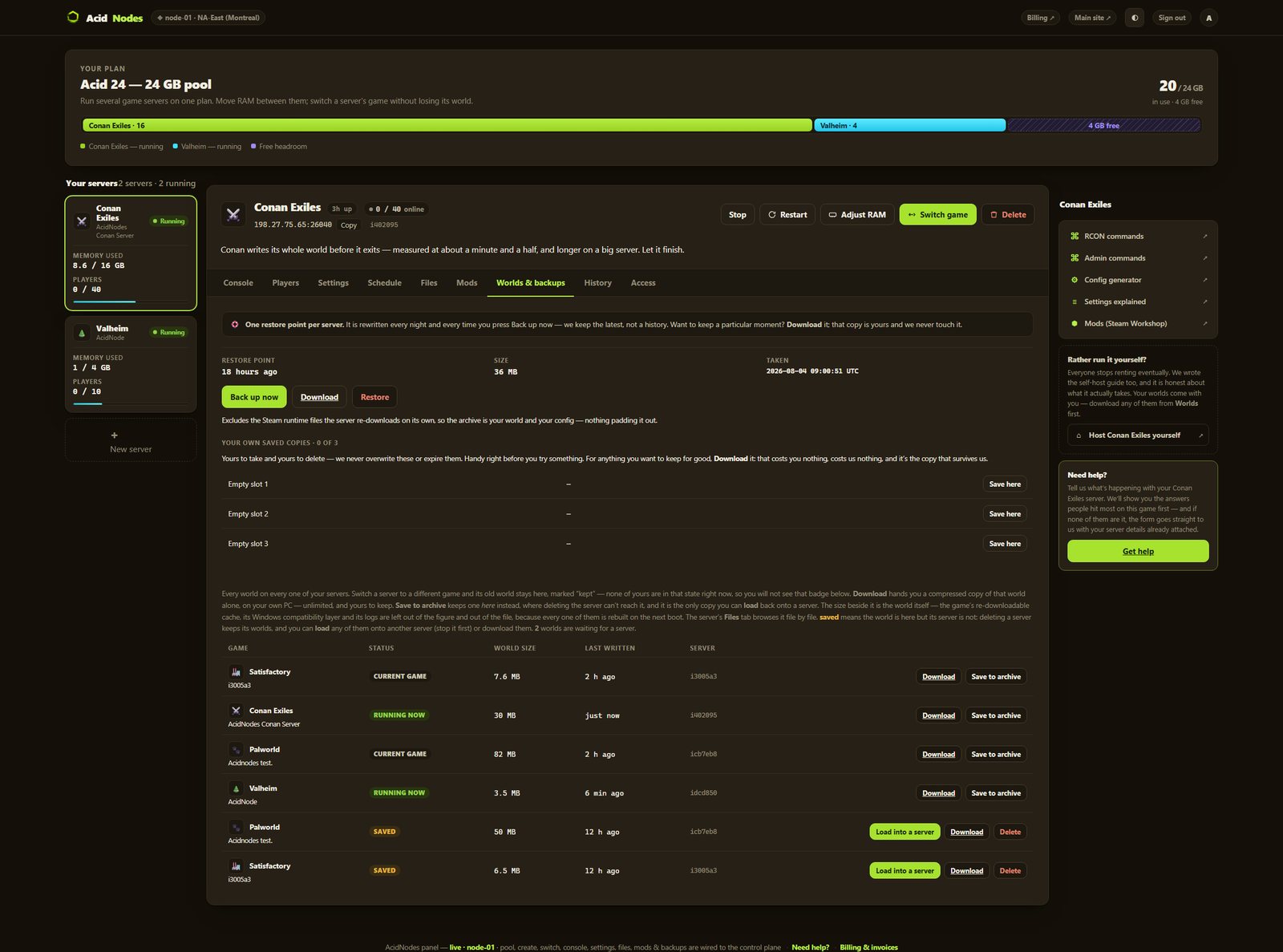Screen dimensions: 1283x952
Task: Go to the Settings tab
Action: click(x=334, y=283)
